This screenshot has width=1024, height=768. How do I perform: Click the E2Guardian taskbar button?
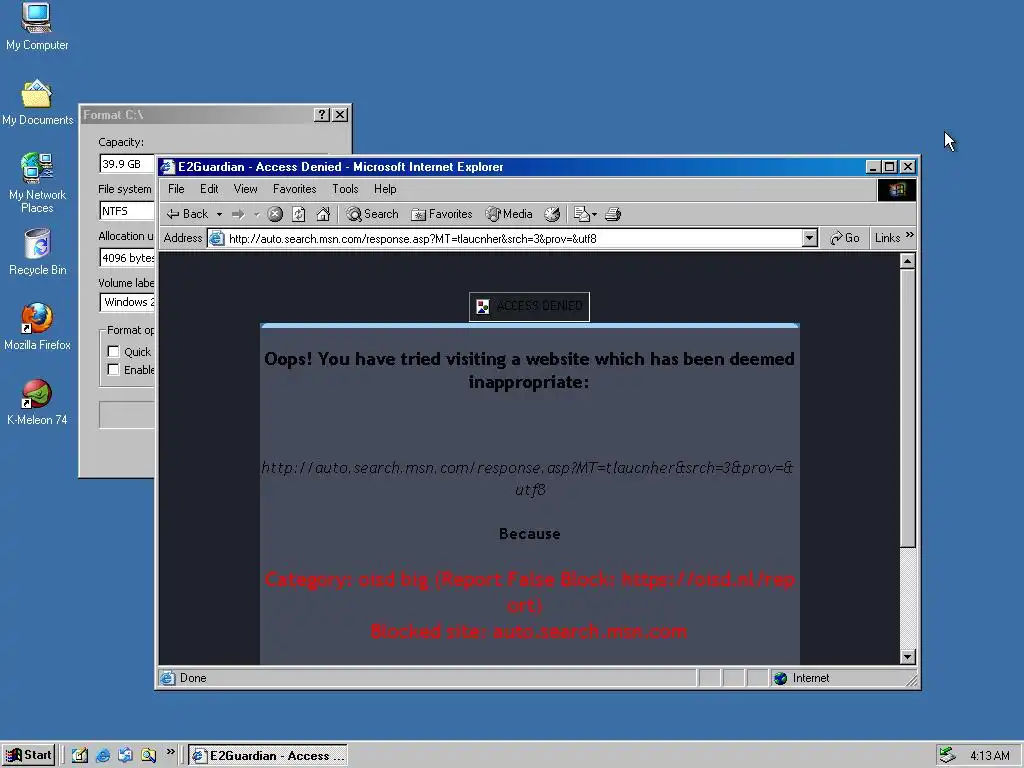click(x=268, y=756)
